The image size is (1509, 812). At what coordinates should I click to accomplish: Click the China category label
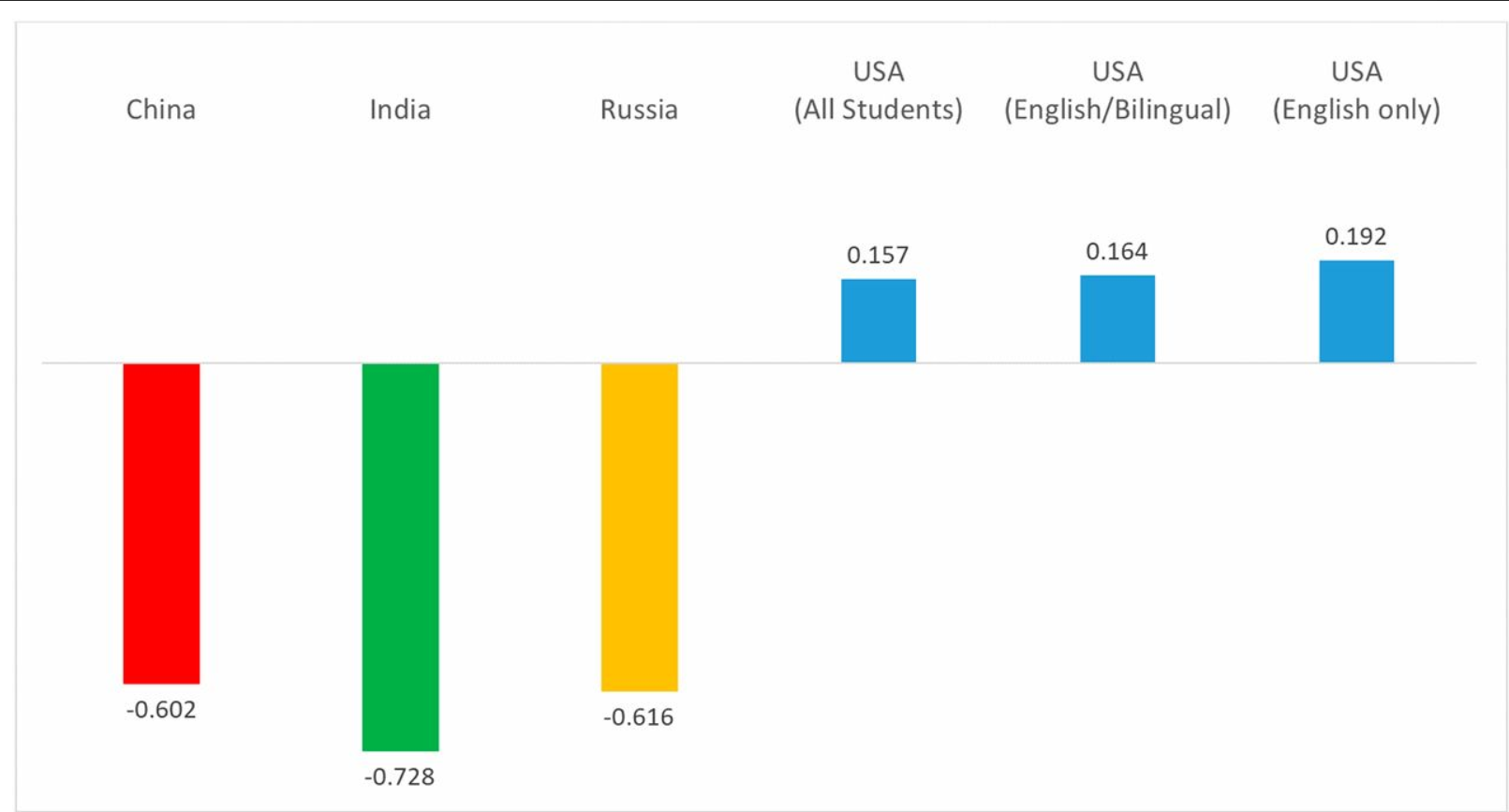(161, 110)
